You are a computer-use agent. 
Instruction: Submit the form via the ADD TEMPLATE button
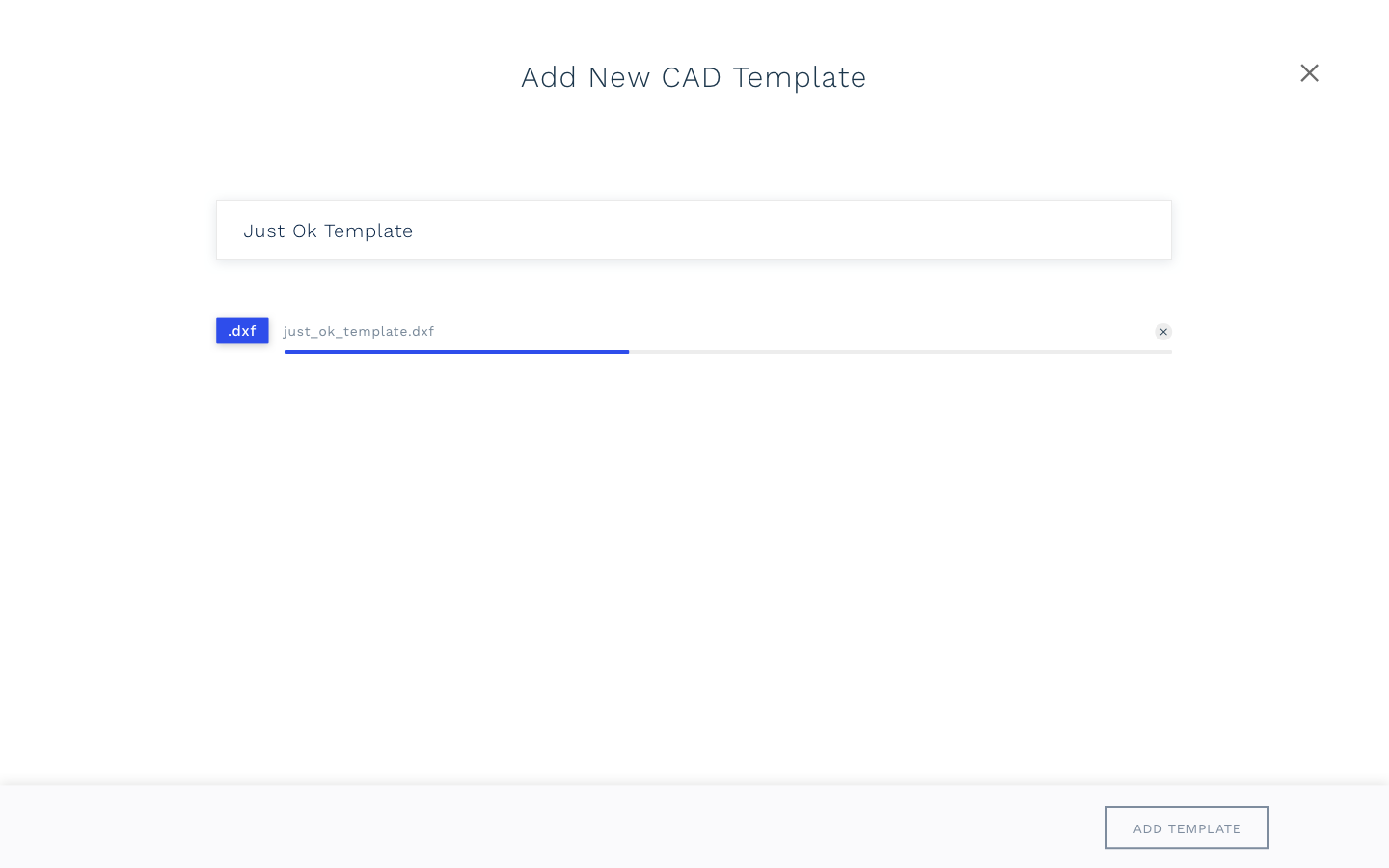point(1186,827)
